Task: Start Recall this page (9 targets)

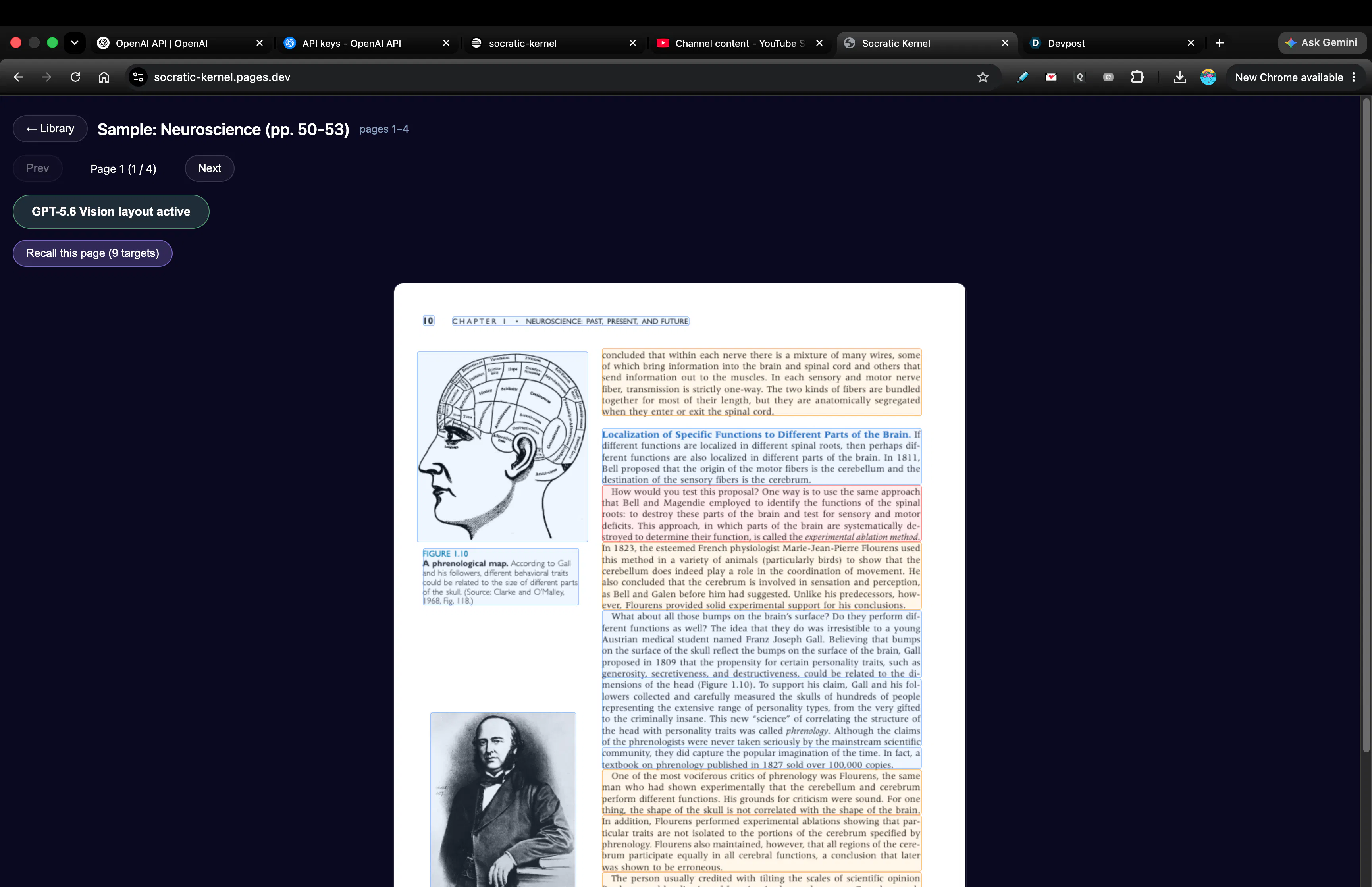Action: pyautogui.click(x=92, y=253)
